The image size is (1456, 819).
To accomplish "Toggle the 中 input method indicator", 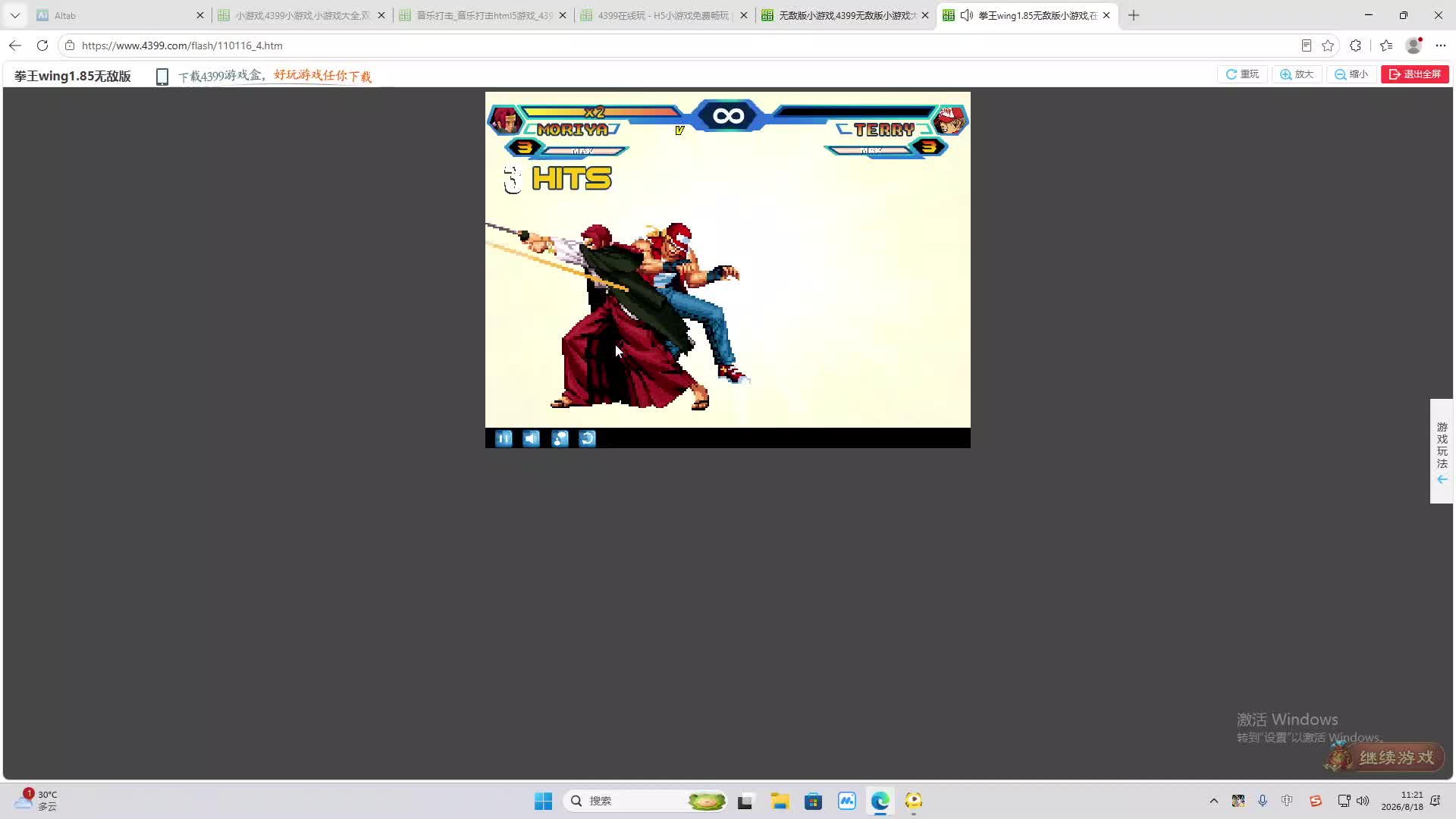I will (x=1287, y=801).
